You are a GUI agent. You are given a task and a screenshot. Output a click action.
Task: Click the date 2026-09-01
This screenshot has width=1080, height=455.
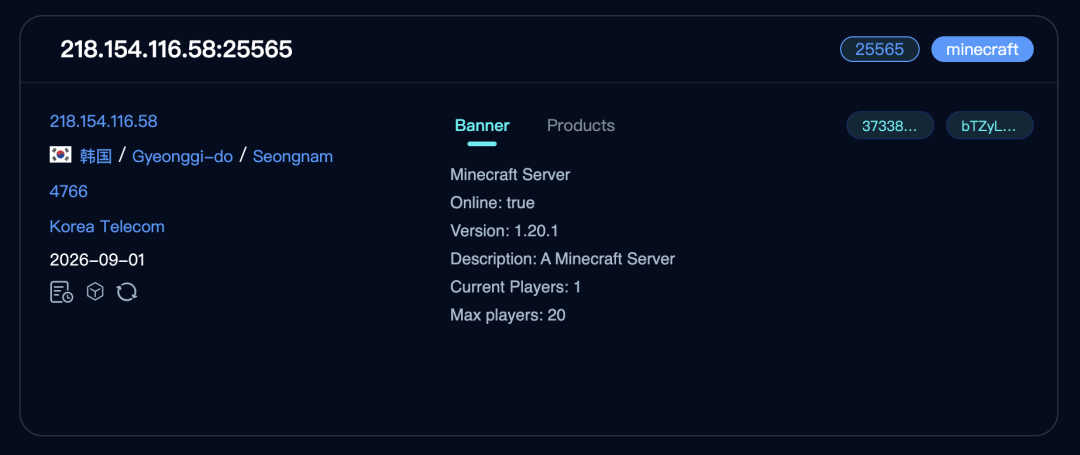point(97,260)
